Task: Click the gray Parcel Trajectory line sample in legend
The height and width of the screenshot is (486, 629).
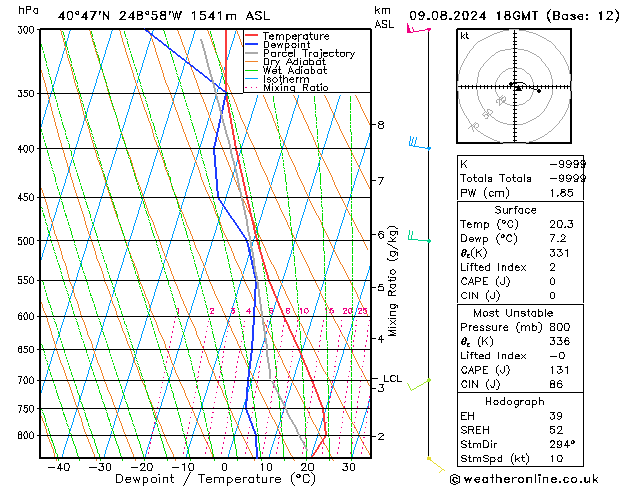Action: click(251, 53)
